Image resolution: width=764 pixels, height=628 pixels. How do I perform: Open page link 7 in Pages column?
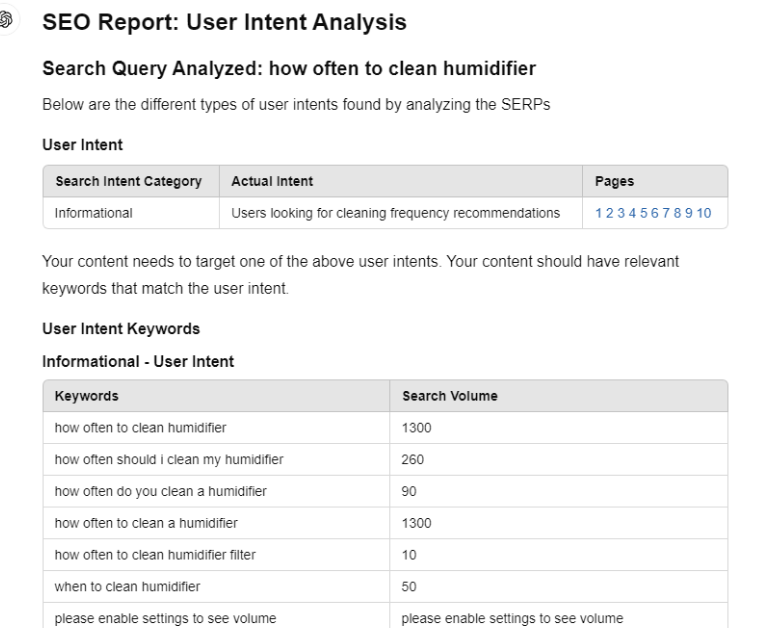[x=666, y=213]
